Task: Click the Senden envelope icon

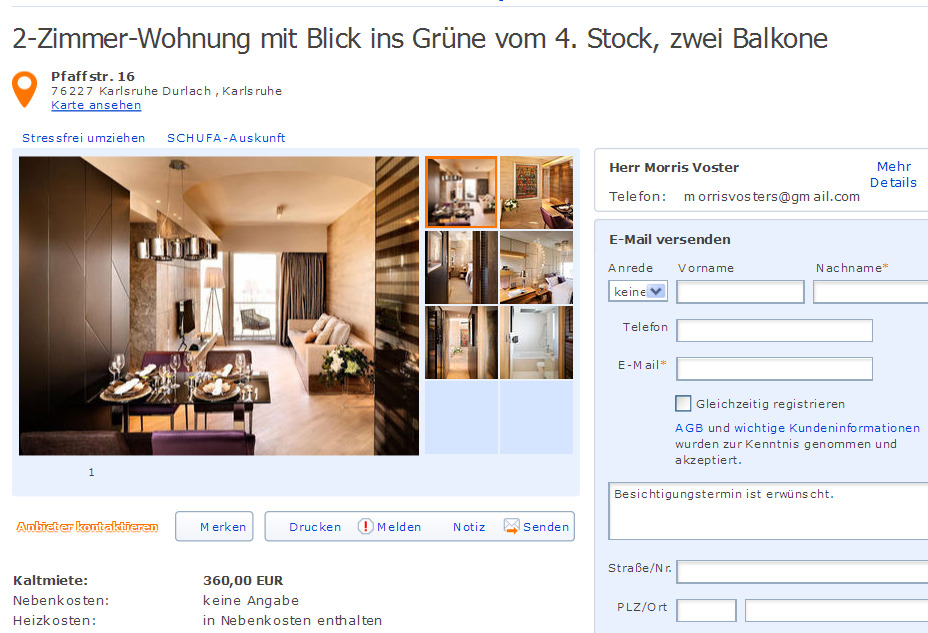Action: 511,526
